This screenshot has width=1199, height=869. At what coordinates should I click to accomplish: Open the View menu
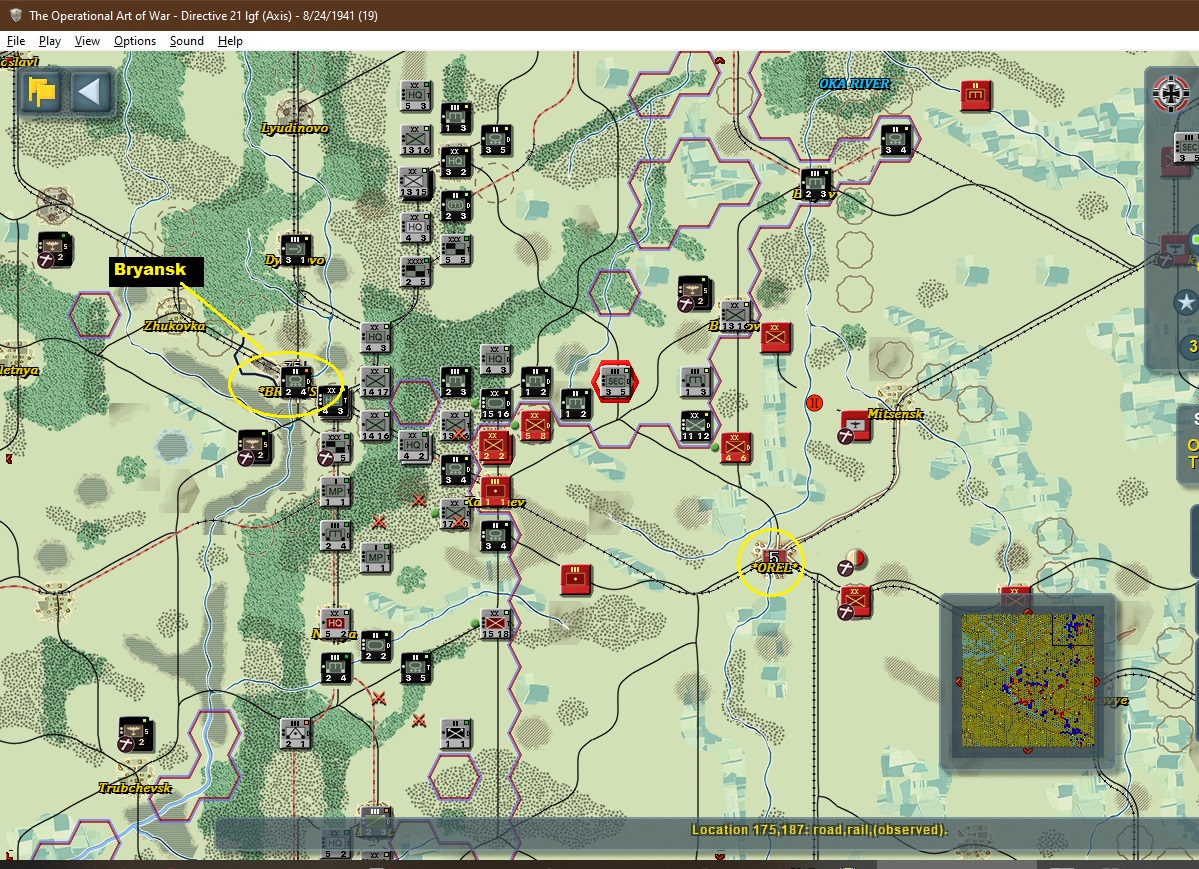click(x=87, y=41)
